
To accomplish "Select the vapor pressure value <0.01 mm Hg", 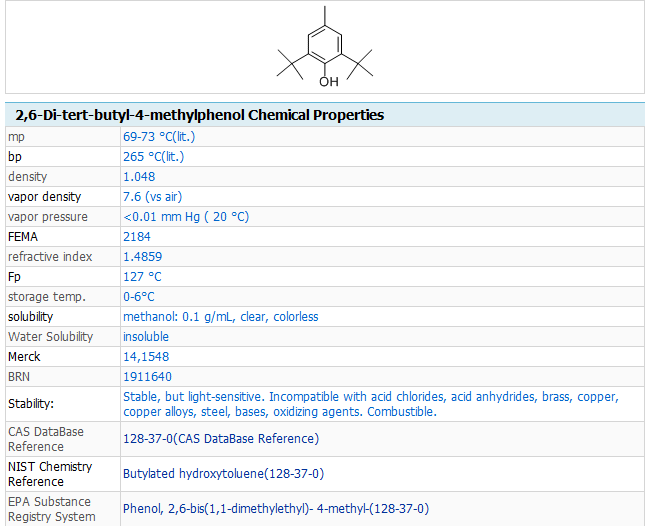I will click(186, 216).
